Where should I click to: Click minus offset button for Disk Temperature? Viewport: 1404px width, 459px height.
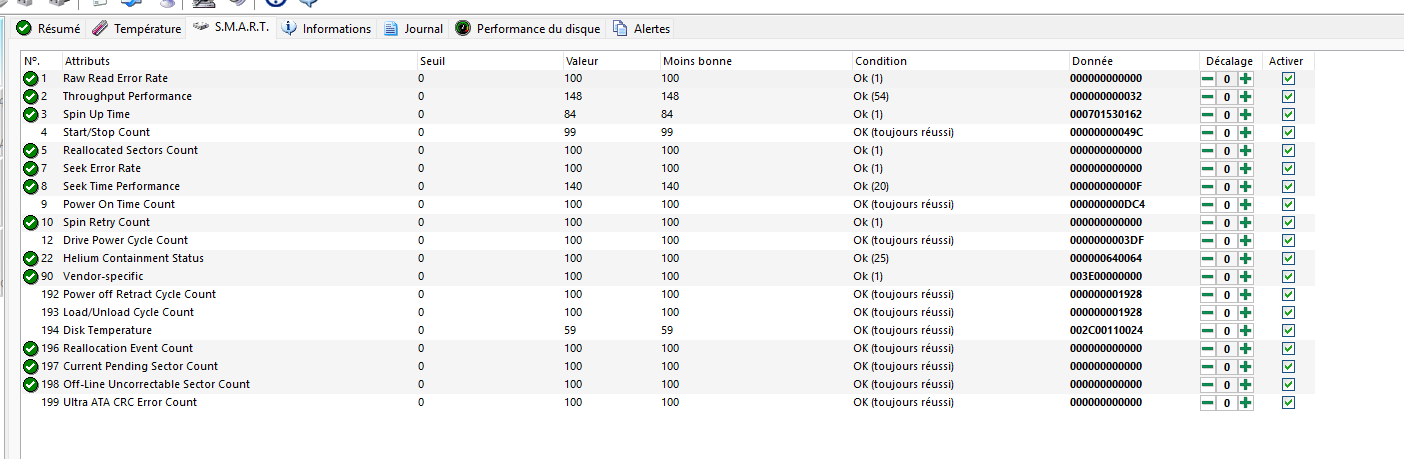(x=1208, y=331)
